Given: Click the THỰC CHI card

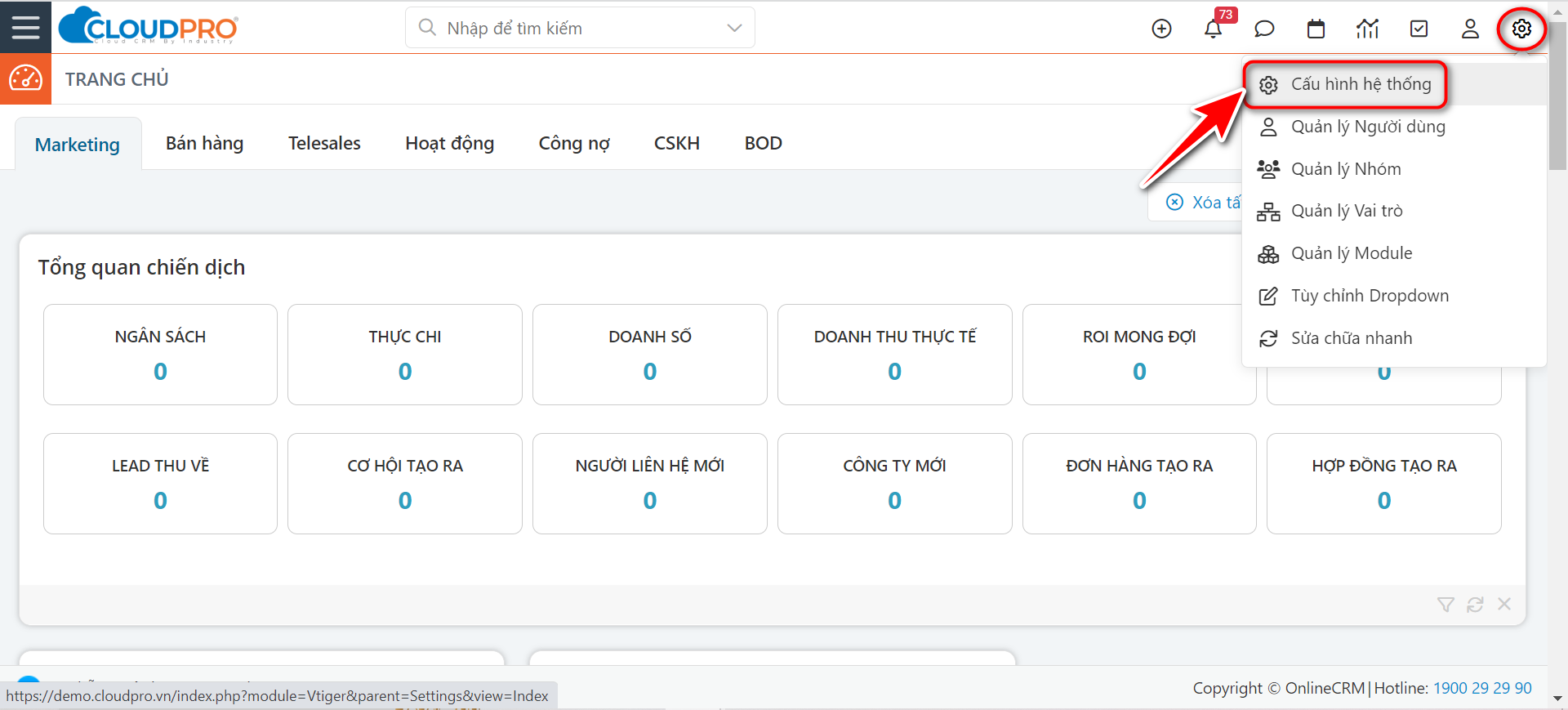Looking at the screenshot, I should click(x=405, y=355).
